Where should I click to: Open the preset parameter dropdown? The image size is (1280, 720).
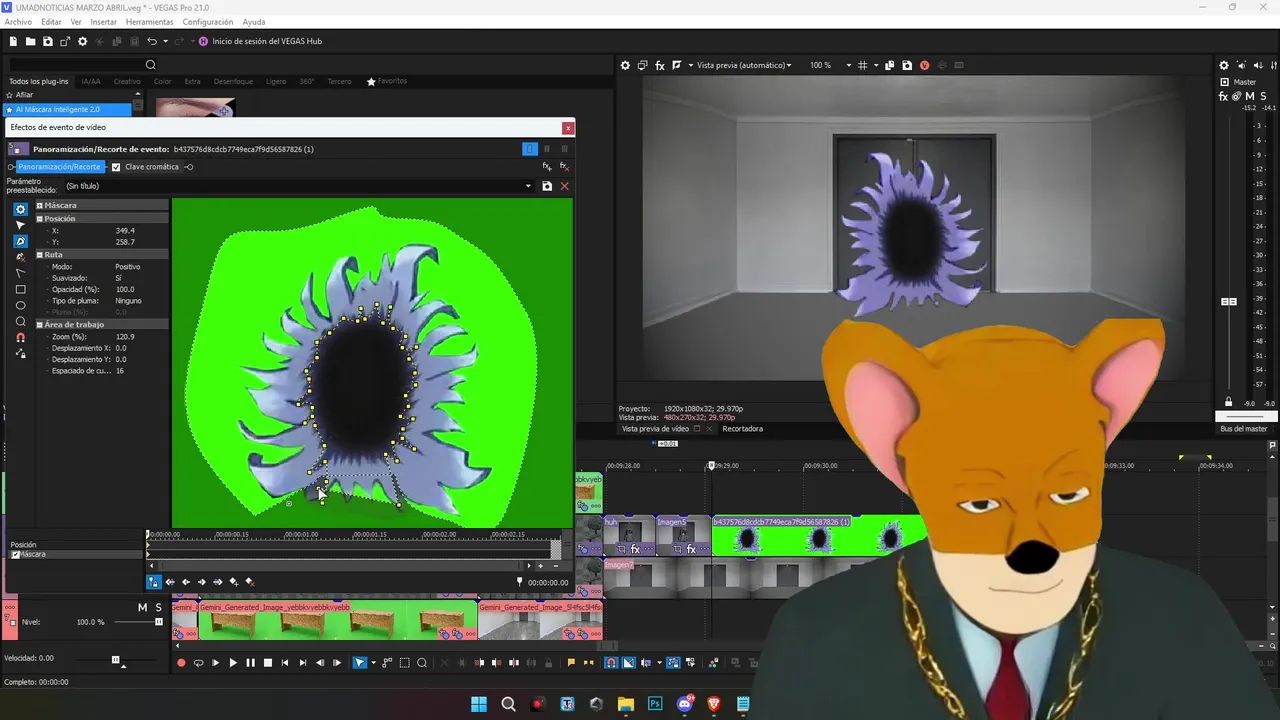[x=528, y=186]
